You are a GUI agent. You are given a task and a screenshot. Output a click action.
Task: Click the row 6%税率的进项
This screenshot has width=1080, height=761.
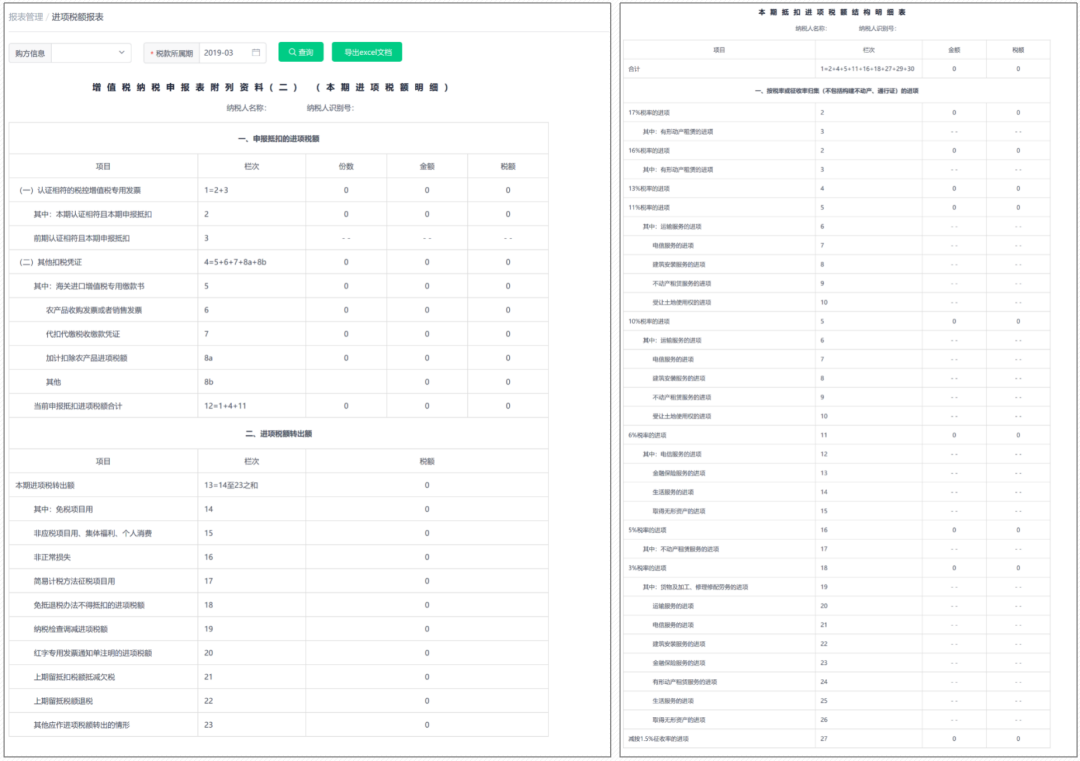tap(837, 435)
